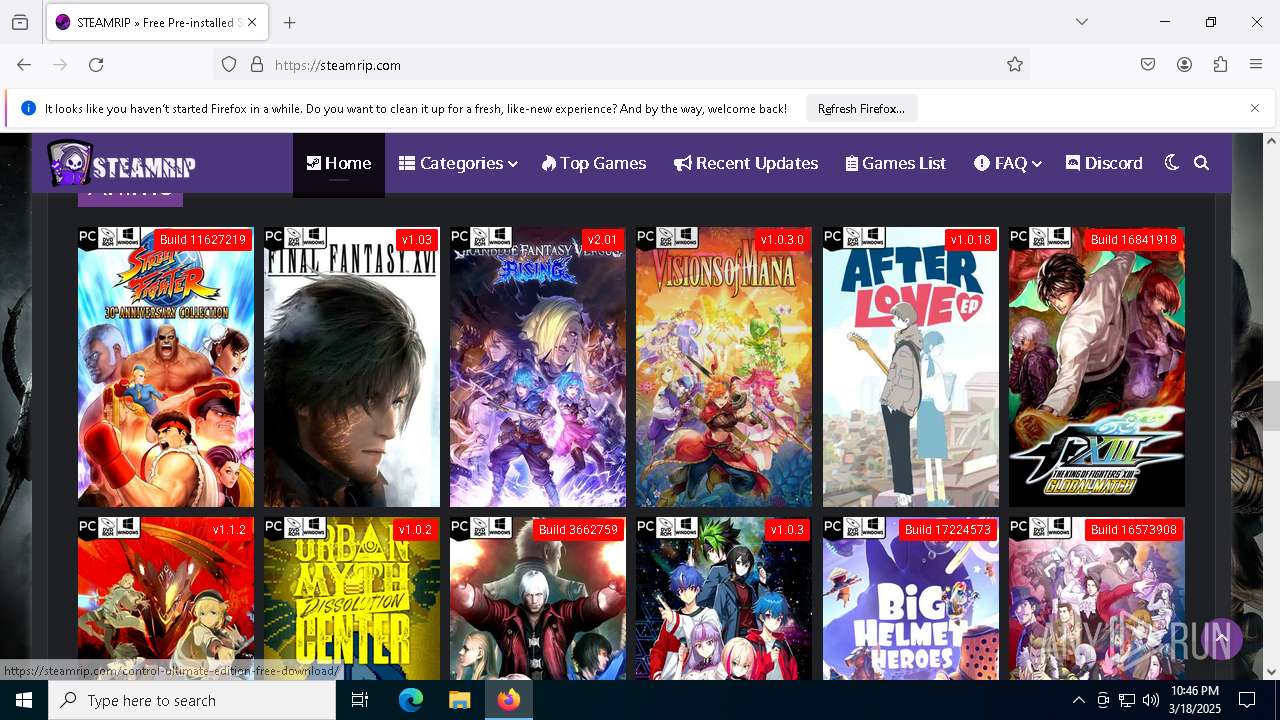The height and width of the screenshot is (720, 1280).
Task: Open the Final Fantasy XVI cover
Action: pos(352,367)
